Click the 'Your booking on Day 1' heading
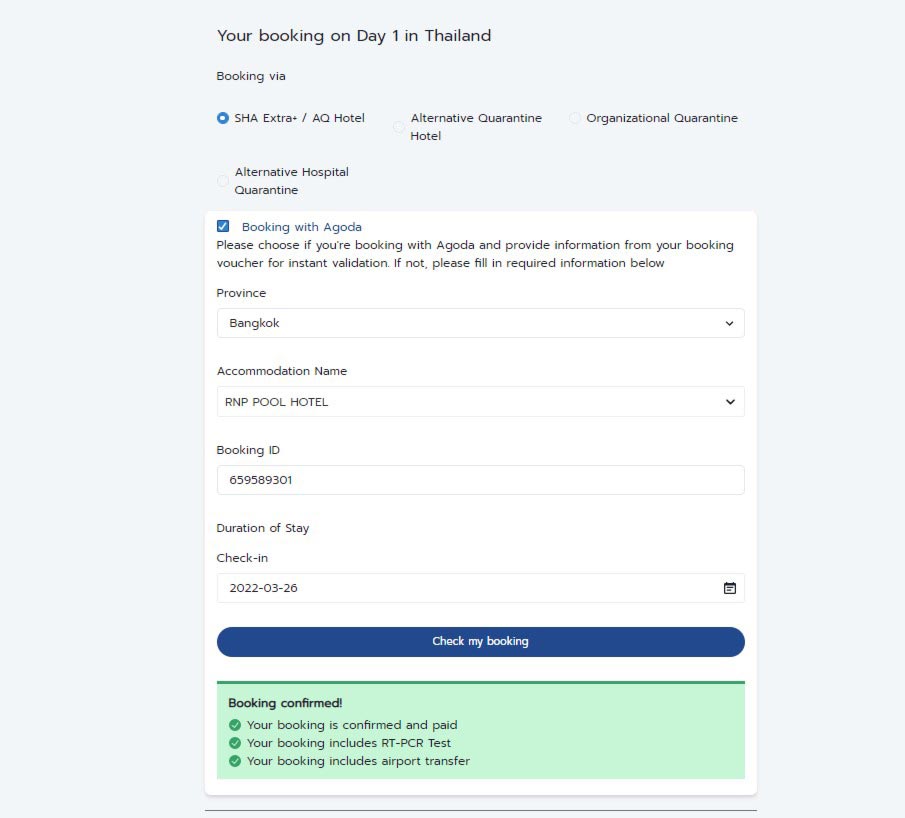Image resolution: width=905 pixels, height=818 pixels. (x=354, y=35)
